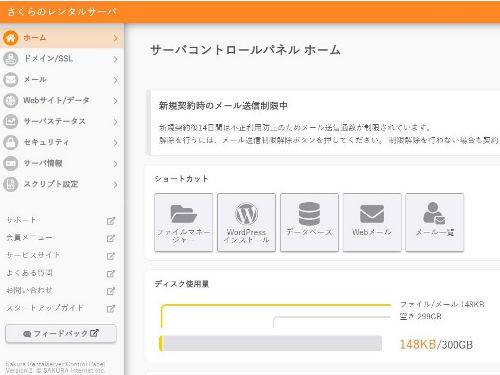Click the Home house icon in sidebar

pyautogui.click(x=11, y=38)
